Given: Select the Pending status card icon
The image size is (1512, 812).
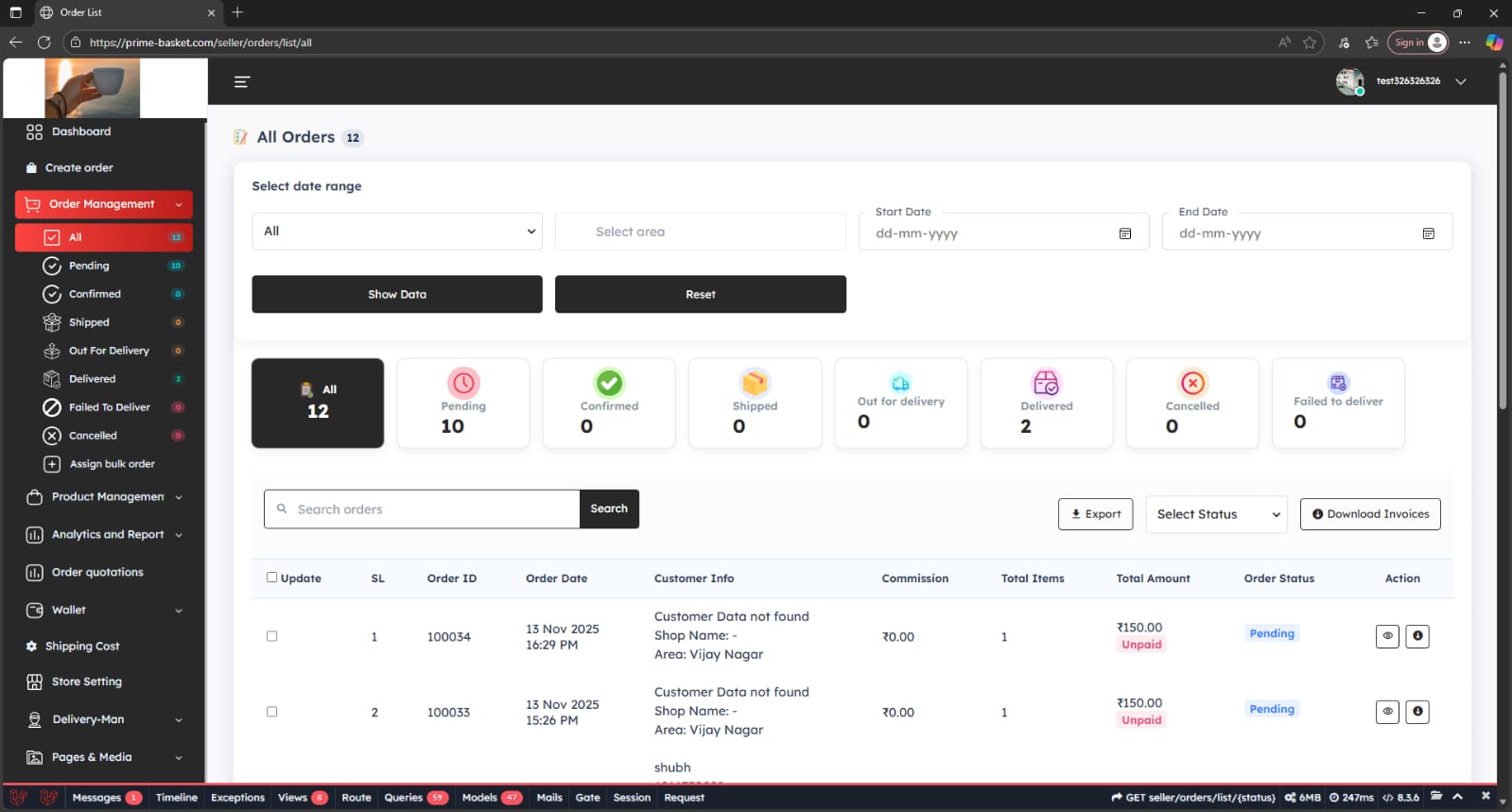Looking at the screenshot, I should tap(463, 383).
